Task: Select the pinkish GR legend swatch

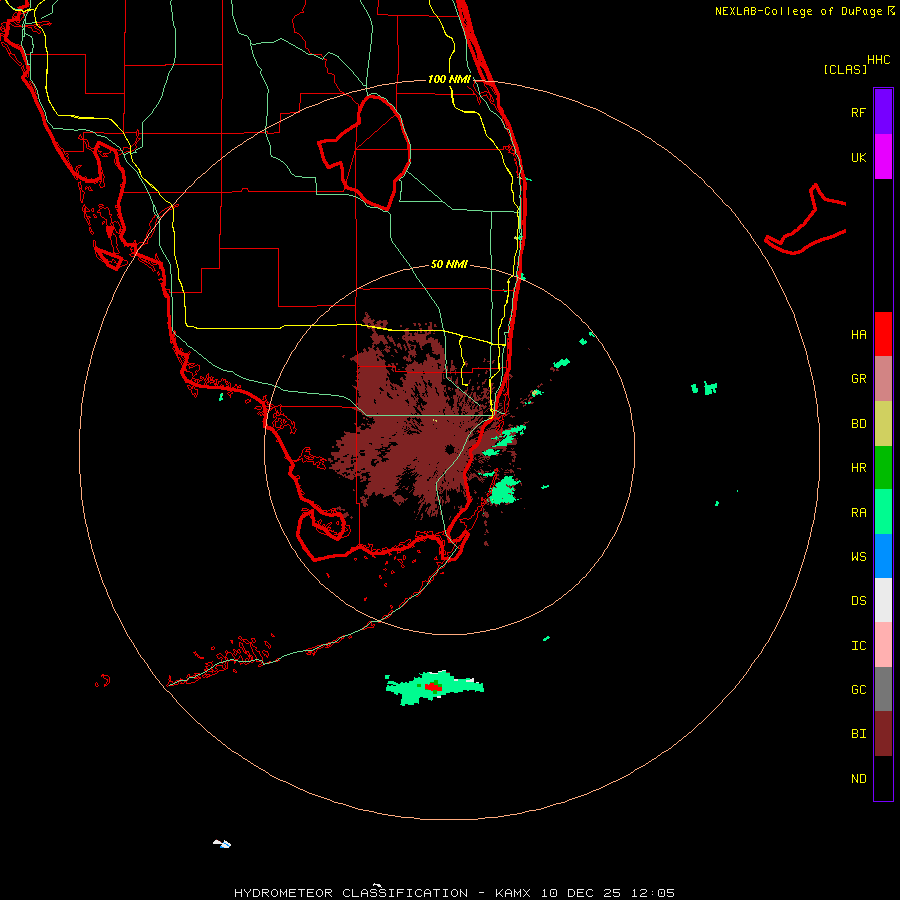Action: point(883,379)
